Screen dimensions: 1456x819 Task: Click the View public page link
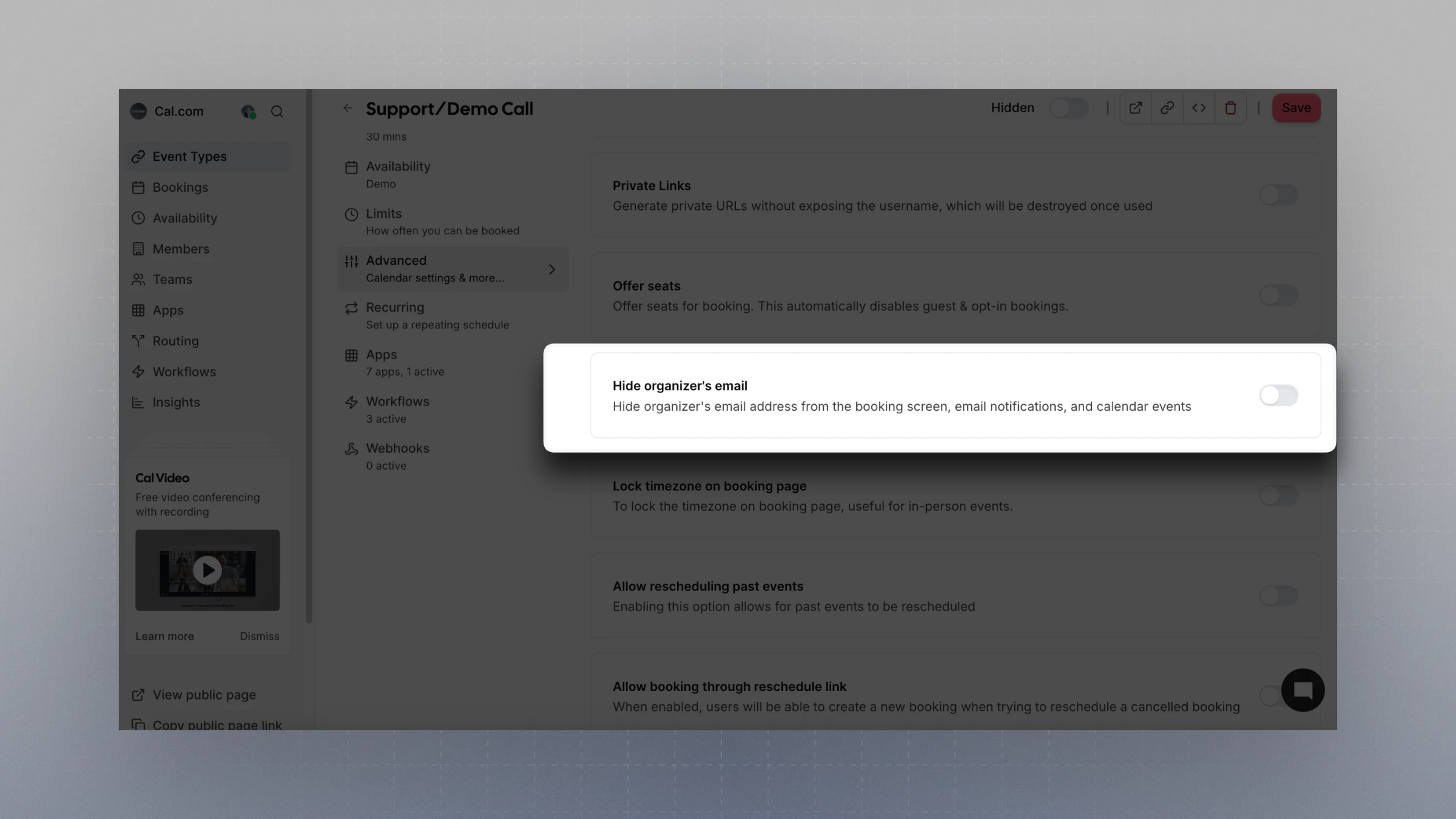204,695
